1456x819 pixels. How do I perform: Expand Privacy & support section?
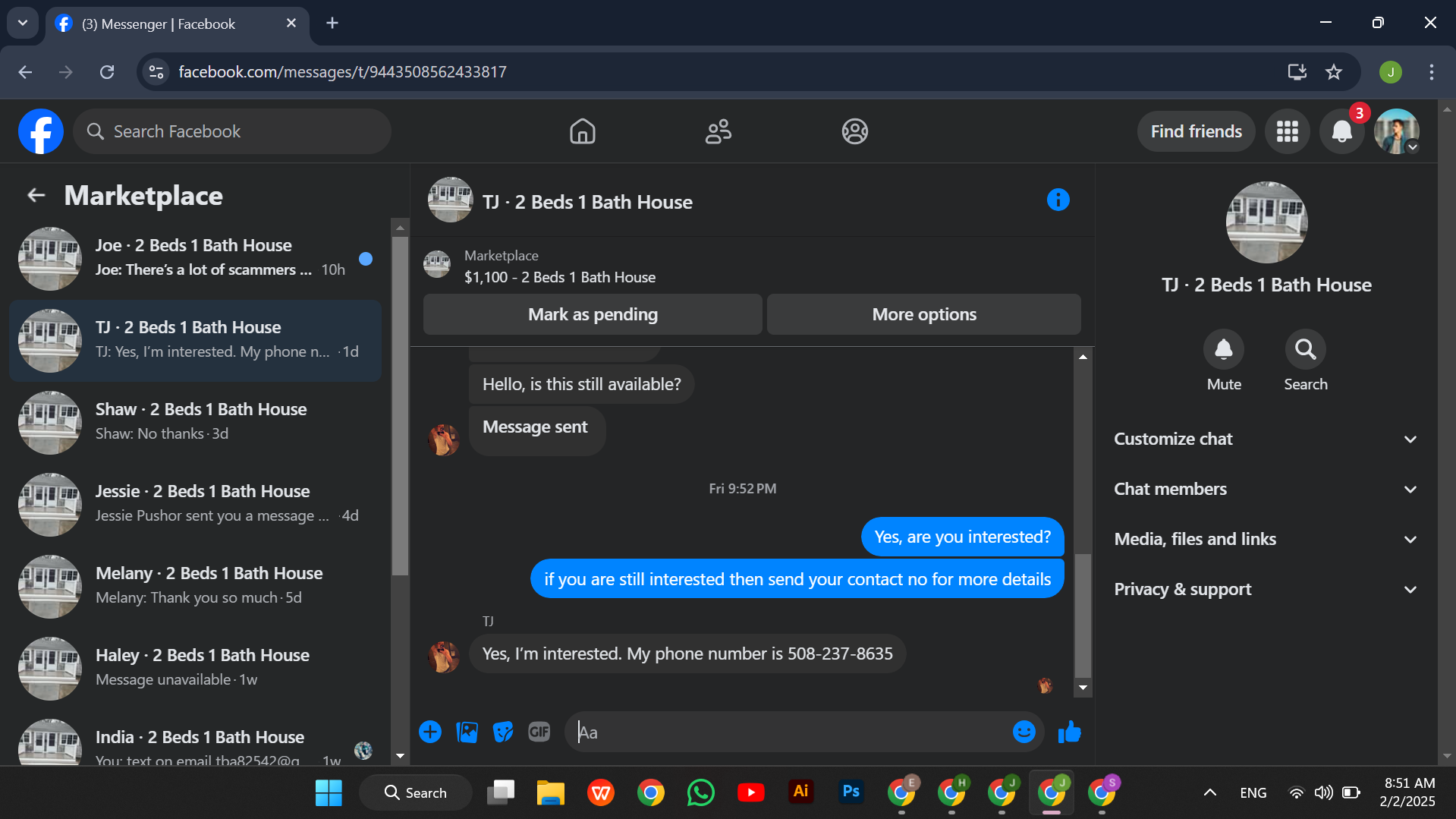point(1265,589)
